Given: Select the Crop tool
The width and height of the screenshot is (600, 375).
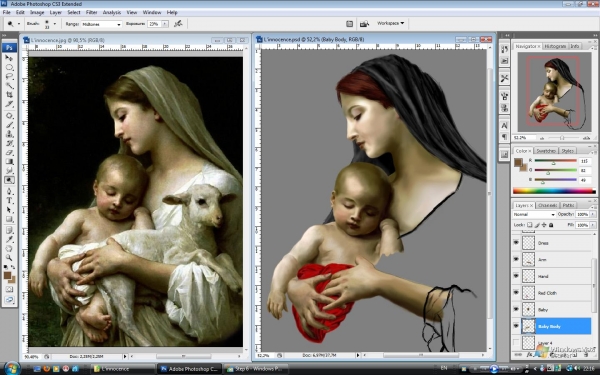Looking at the screenshot, I should click(9, 95).
